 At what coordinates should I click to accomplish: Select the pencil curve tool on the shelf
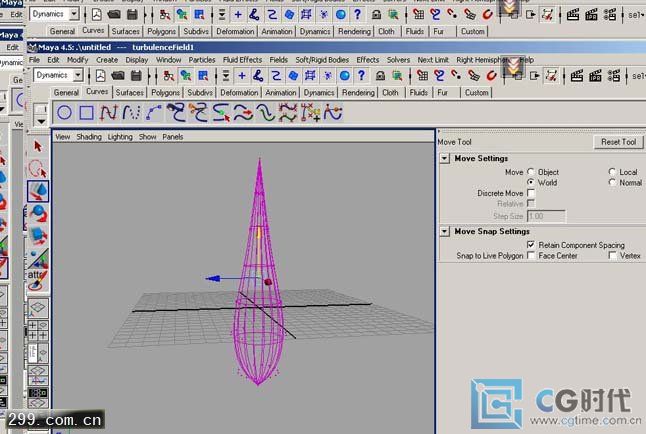[131, 113]
